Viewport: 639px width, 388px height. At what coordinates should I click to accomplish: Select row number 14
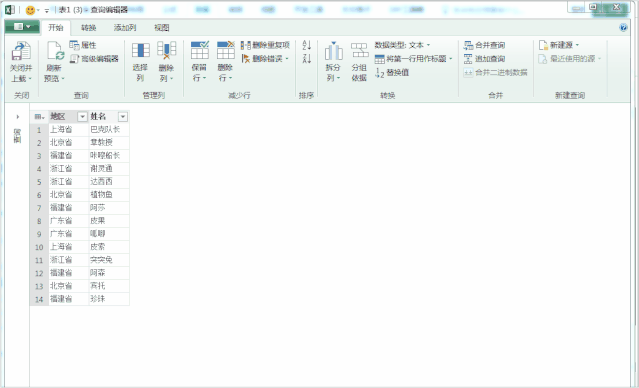click(x=39, y=300)
